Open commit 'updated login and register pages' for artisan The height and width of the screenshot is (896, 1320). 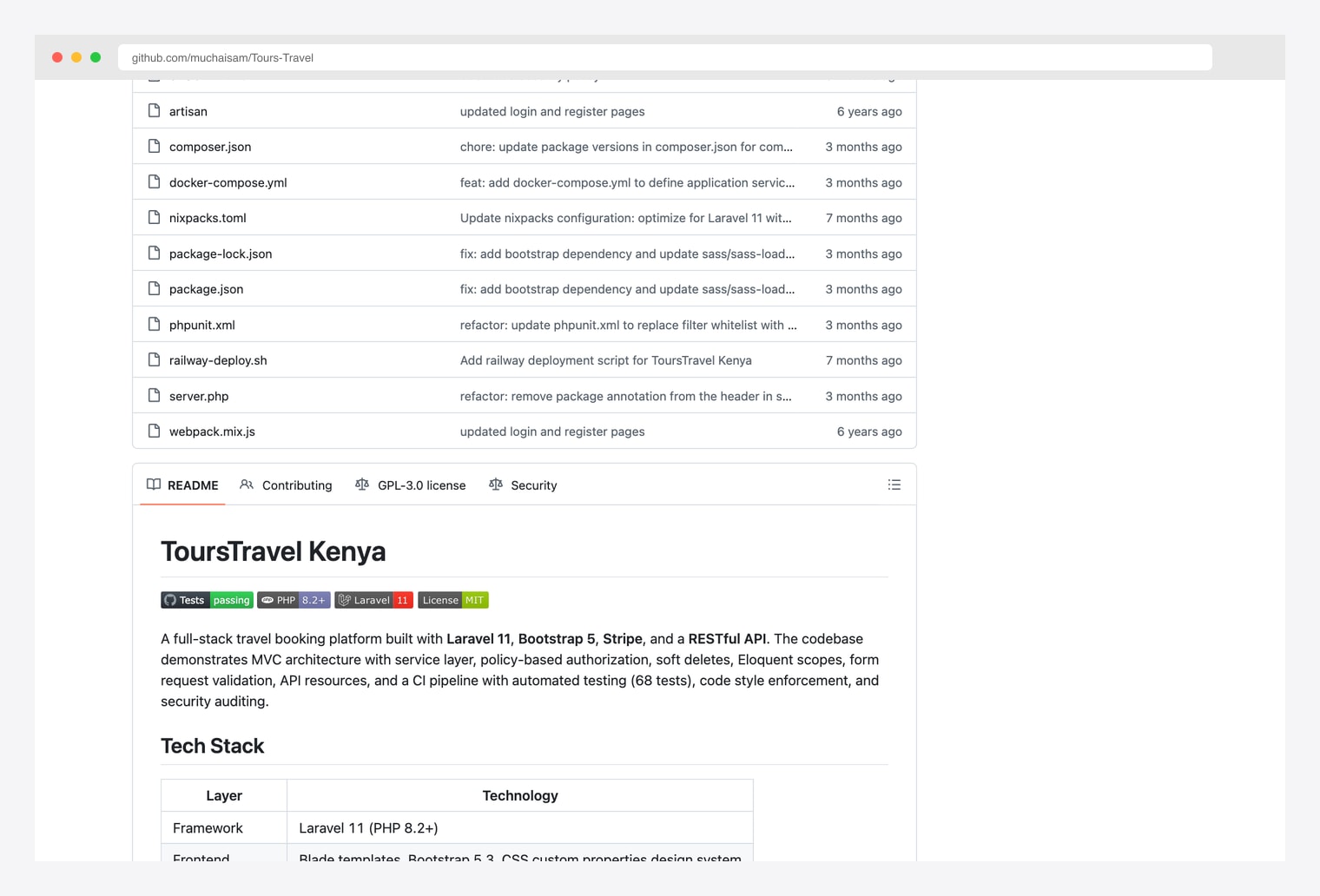552,111
